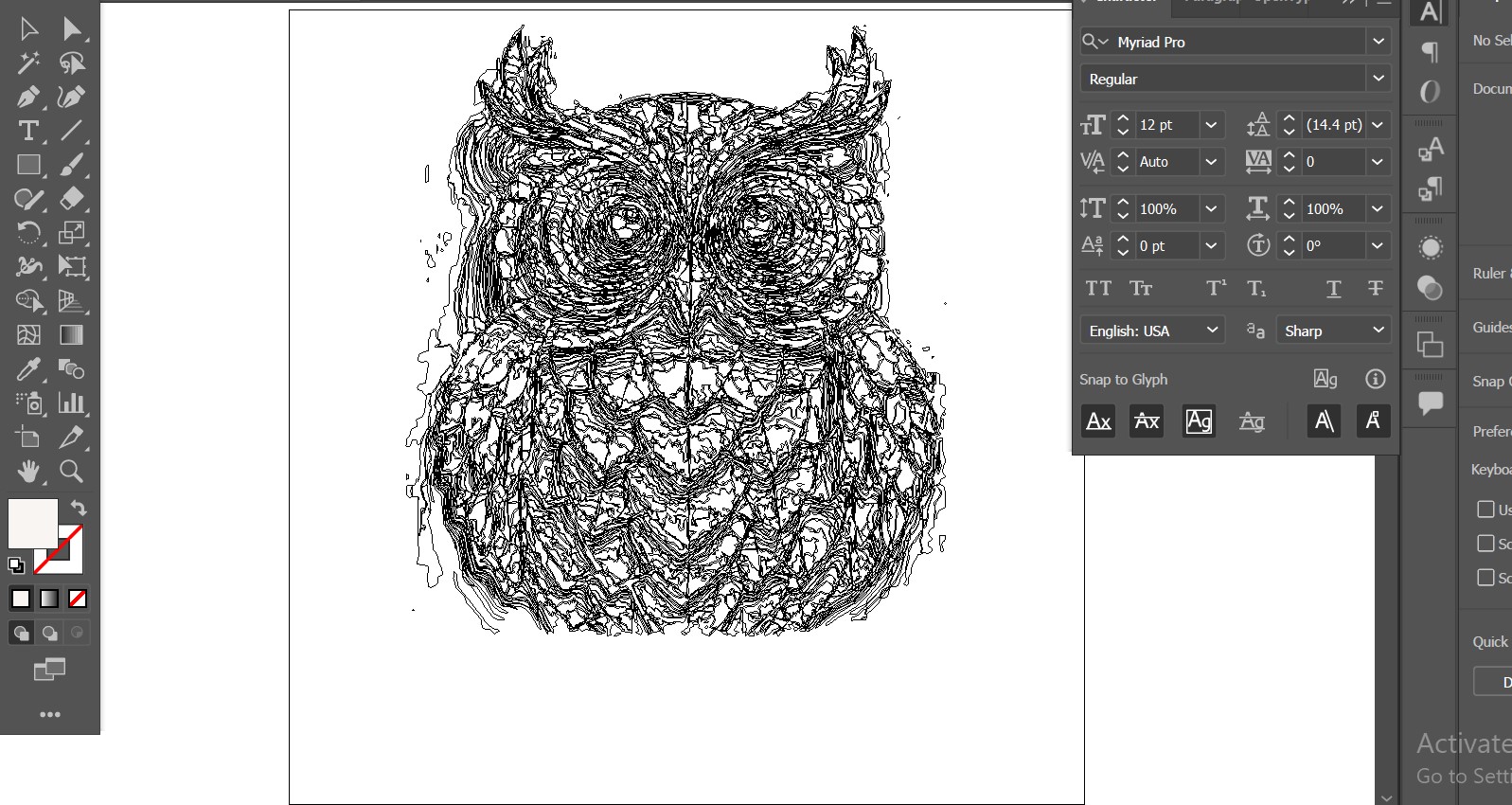1512x805 pixels.
Task: Expand the character rotation dropdown
Action: pyautogui.click(x=1378, y=246)
